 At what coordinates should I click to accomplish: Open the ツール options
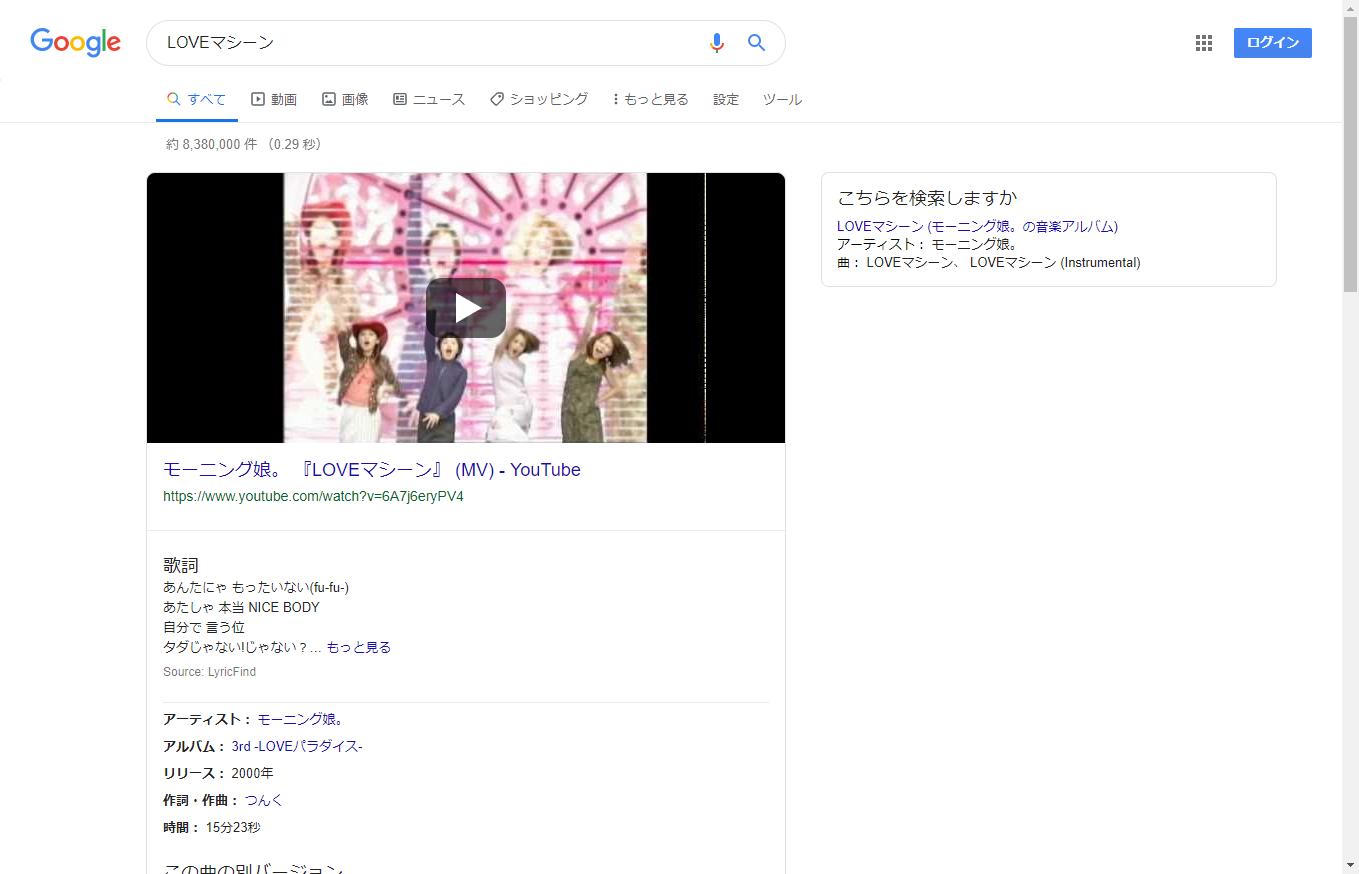coord(782,99)
